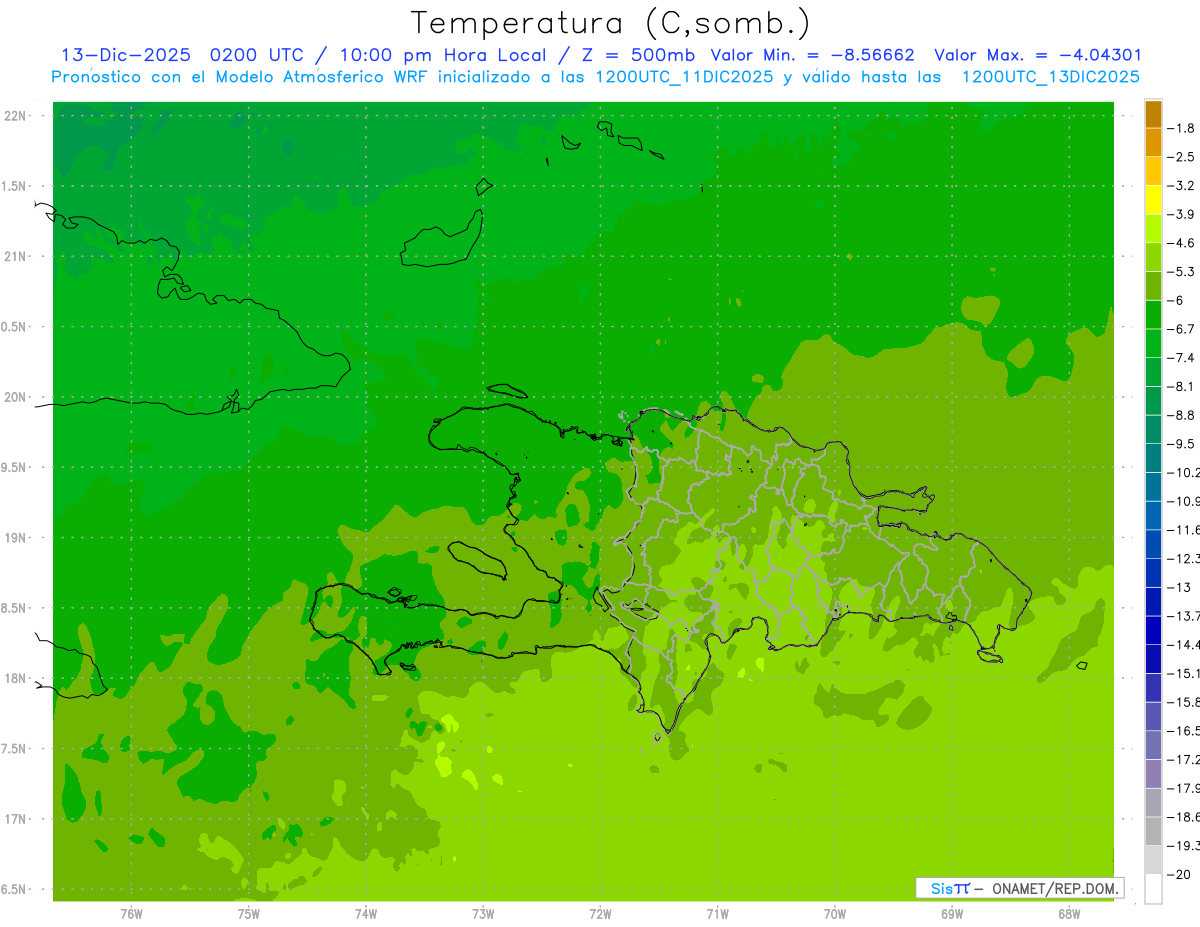Click the "Z = 500mb" level text

click(636, 55)
